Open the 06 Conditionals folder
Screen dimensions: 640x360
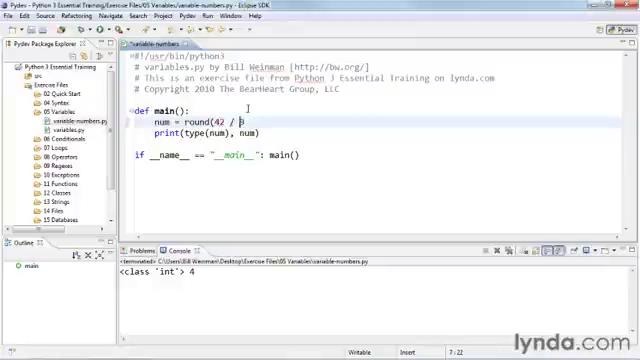[64, 139]
